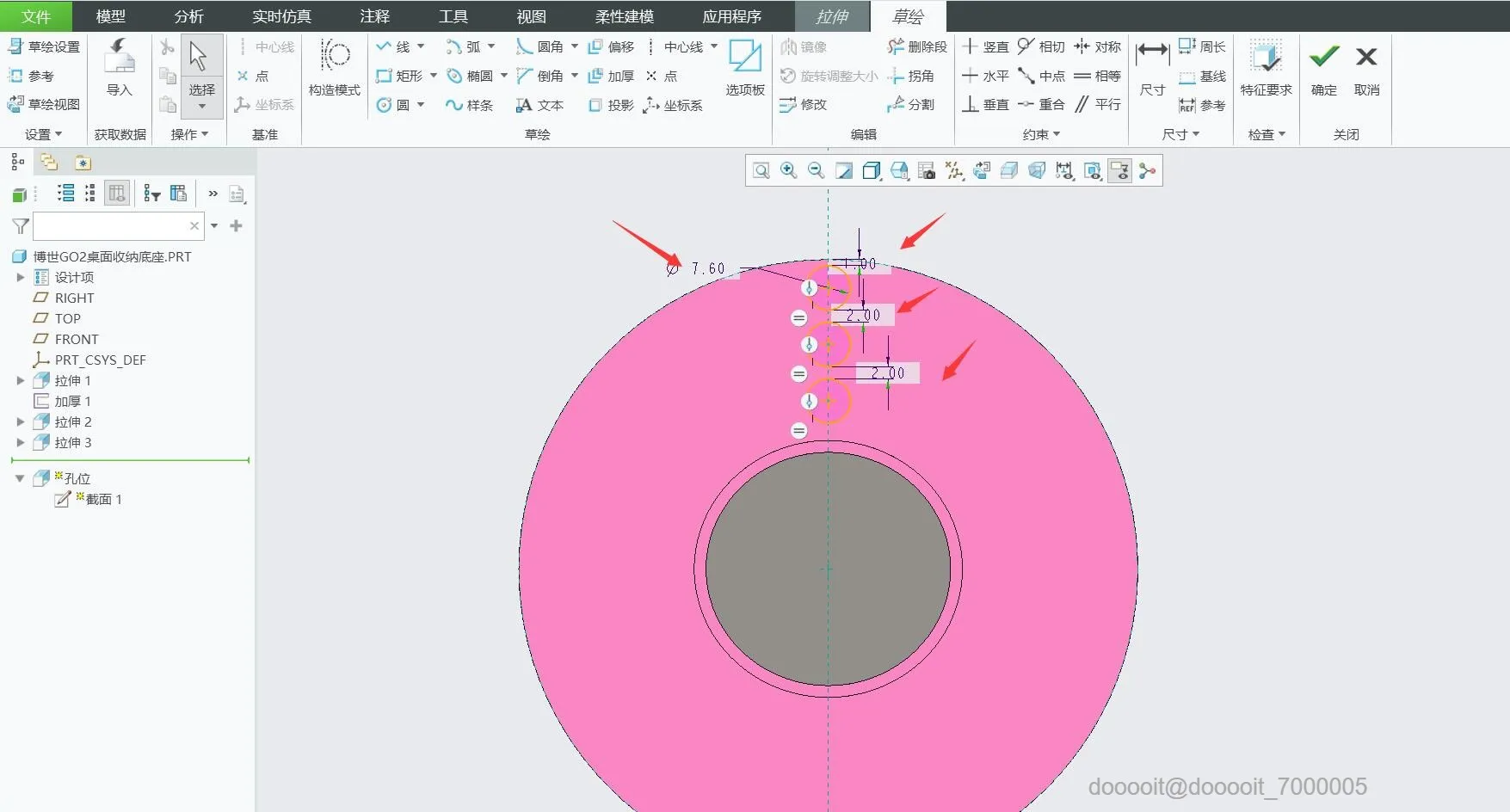Click the 草绘设置 button
This screenshot has width=1510, height=812.
click(x=44, y=46)
